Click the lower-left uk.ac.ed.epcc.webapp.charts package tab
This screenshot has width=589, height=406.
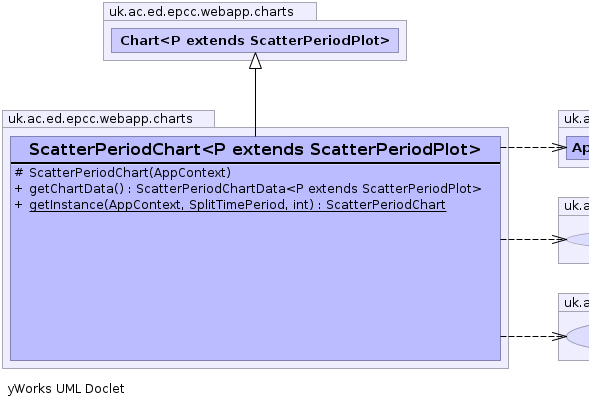pos(109,119)
